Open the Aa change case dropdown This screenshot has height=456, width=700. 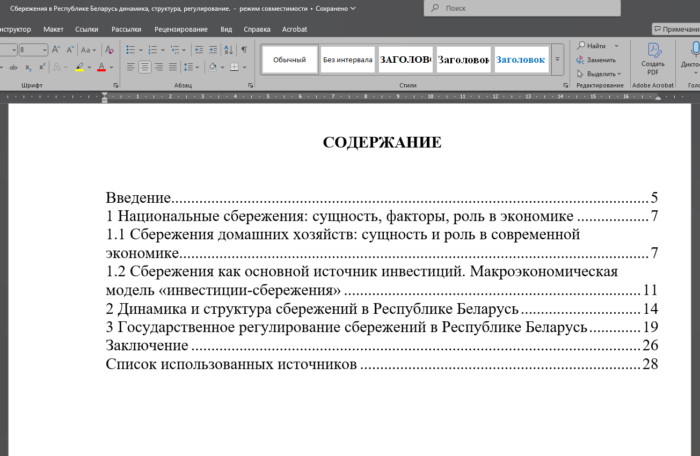coord(88,50)
